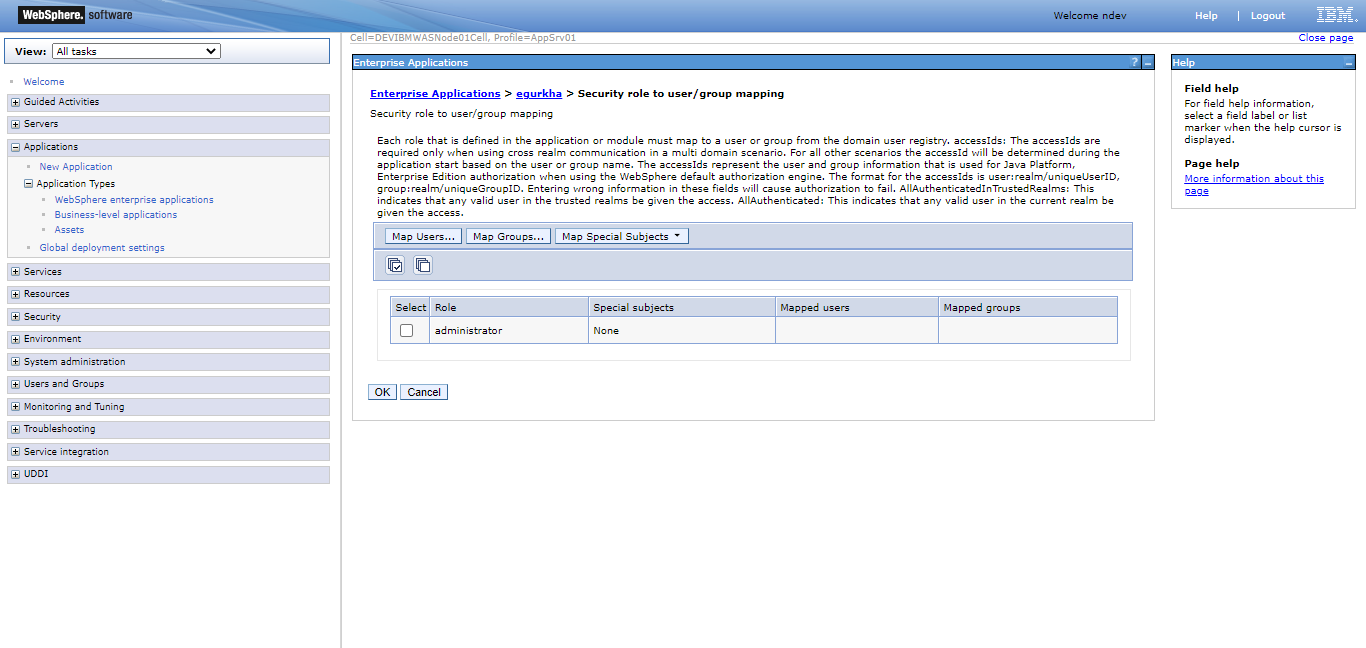Click the Map Users... button
The width and height of the screenshot is (1366, 648).
[424, 237]
